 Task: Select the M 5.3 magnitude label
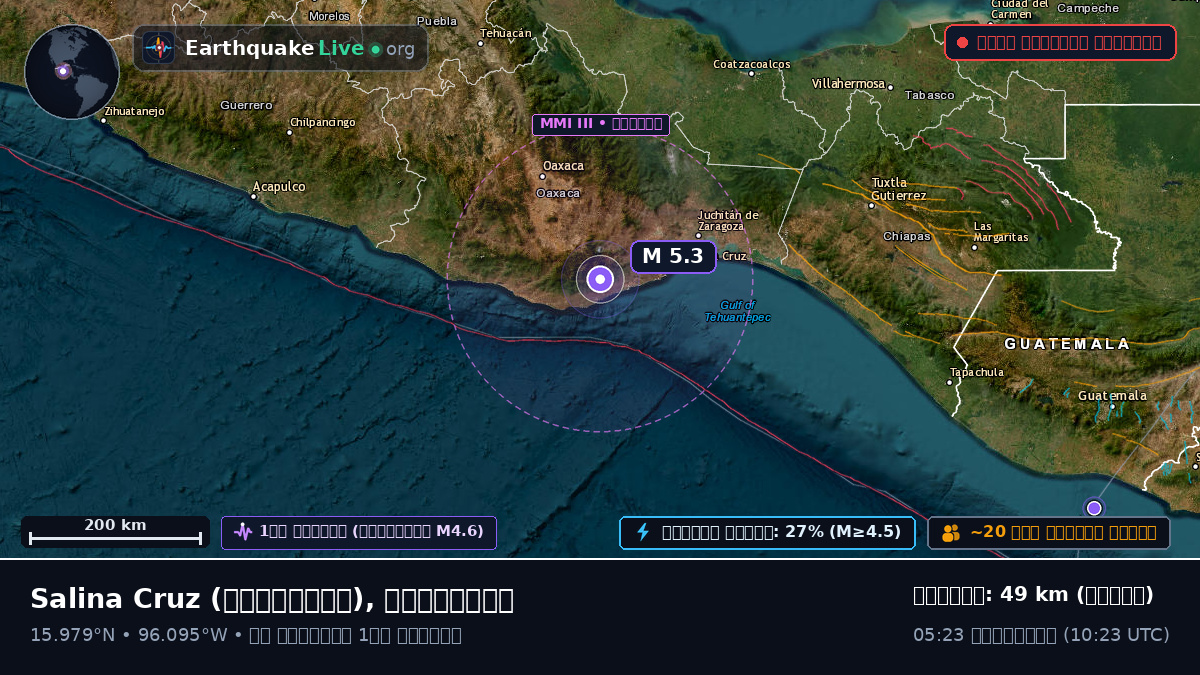tap(673, 256)
